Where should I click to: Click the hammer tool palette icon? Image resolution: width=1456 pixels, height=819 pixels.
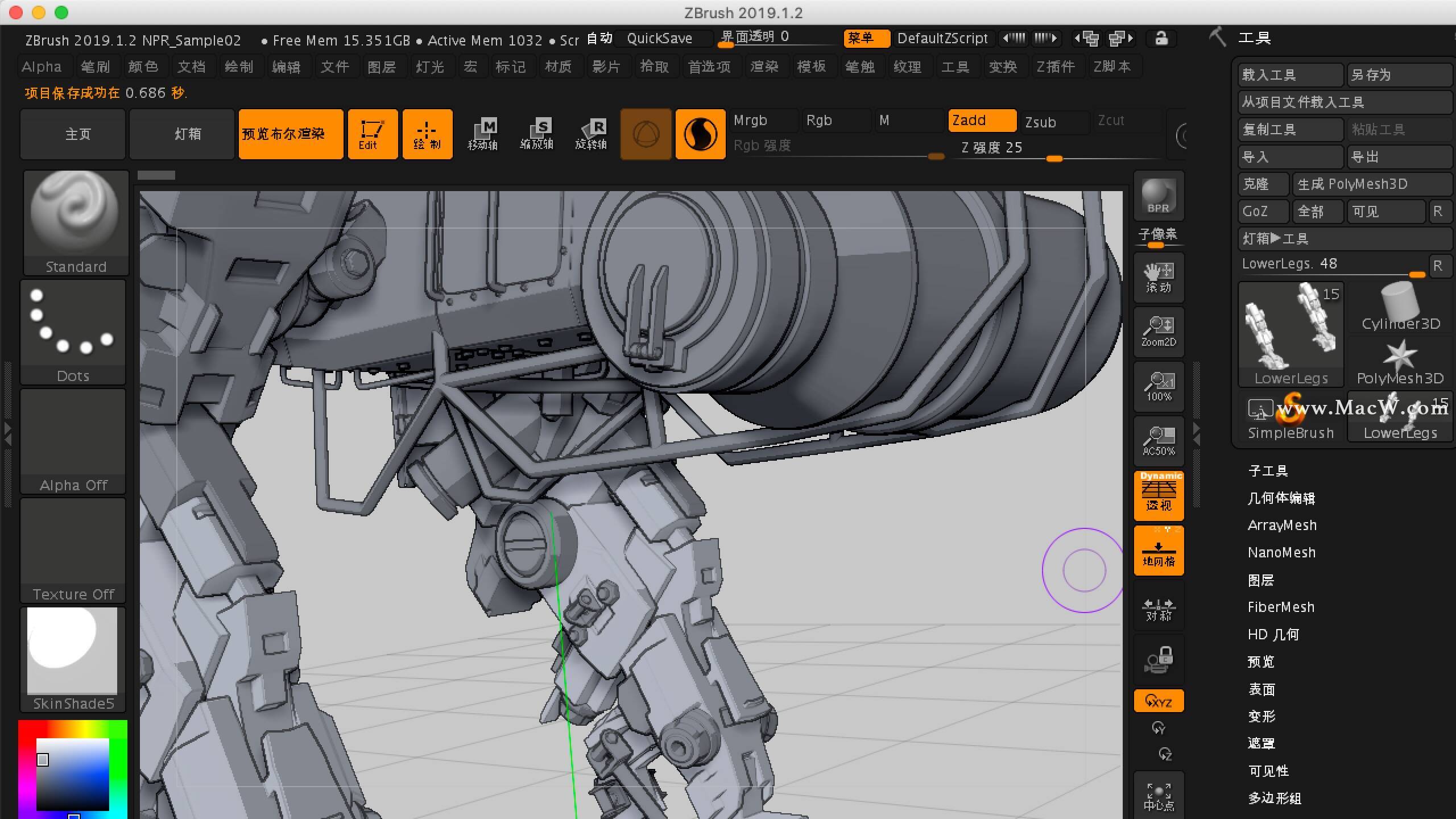tap(1217, 38)
